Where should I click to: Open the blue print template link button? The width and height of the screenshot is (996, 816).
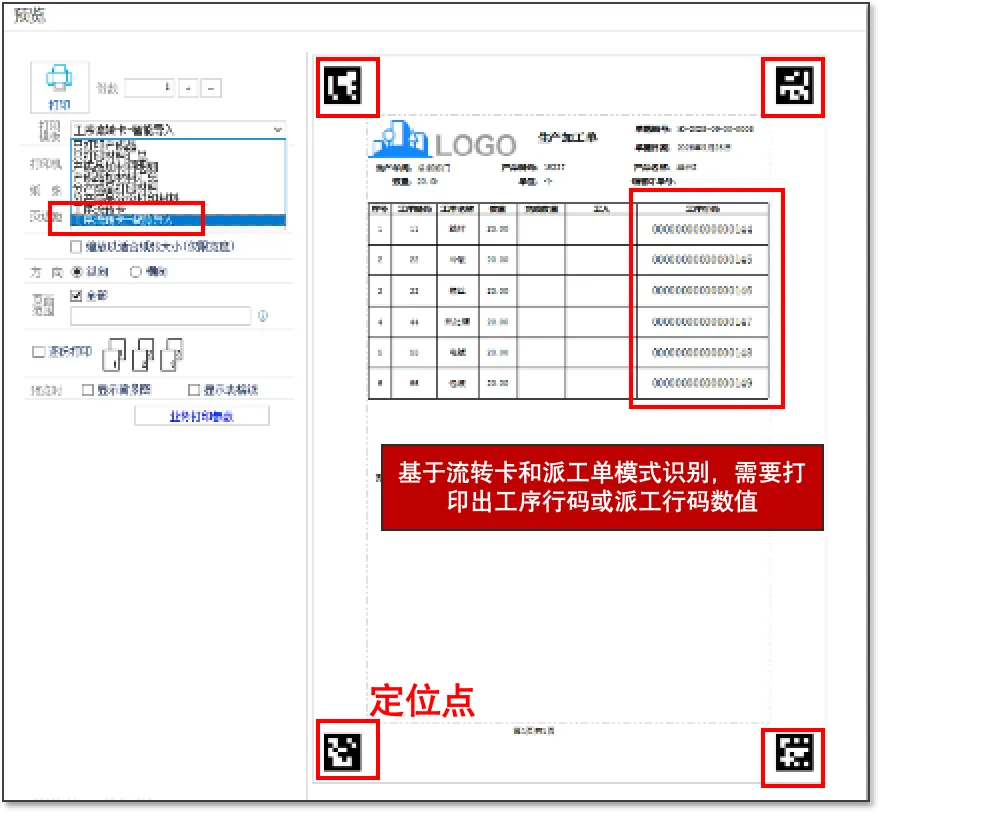click(x=202, y=416)
